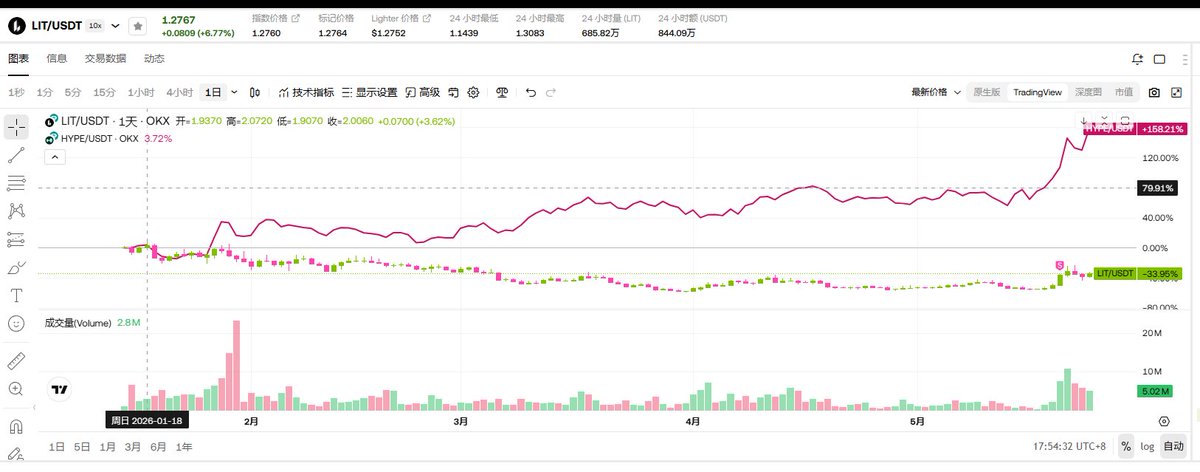Image resolution: width=1200 pixels, height=472 pixels.
Task: Click the TradingView logo on chart
Action: [x=59, y=390]
